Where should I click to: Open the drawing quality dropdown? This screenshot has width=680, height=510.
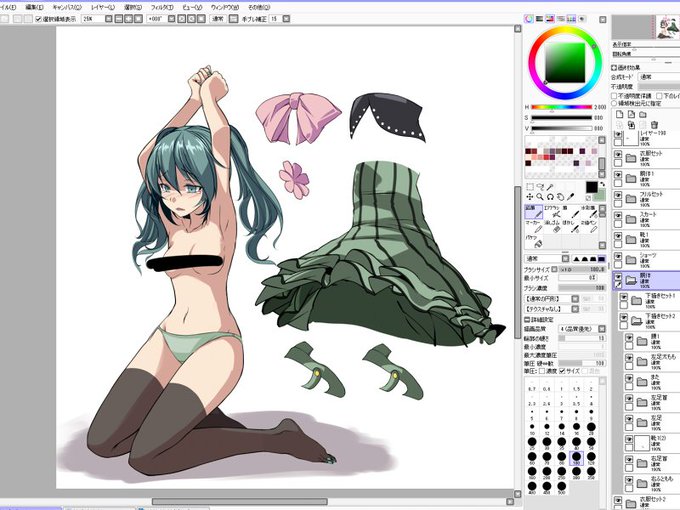tap(602, 329)
